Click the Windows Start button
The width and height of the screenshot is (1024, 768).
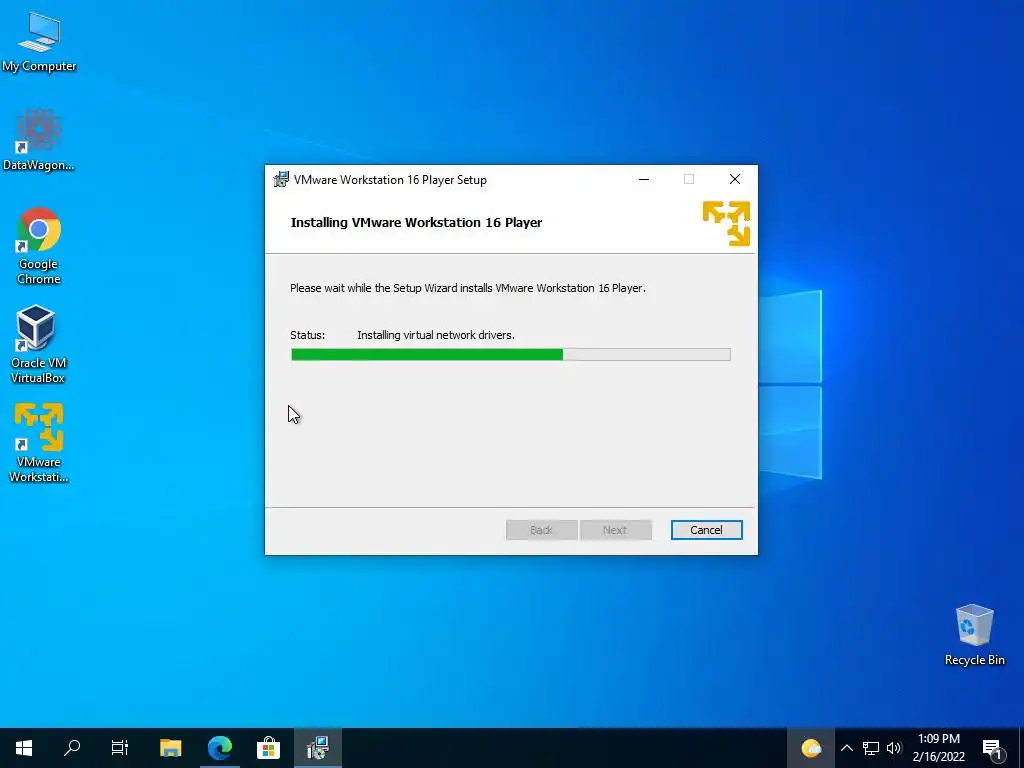pos(24,748)
